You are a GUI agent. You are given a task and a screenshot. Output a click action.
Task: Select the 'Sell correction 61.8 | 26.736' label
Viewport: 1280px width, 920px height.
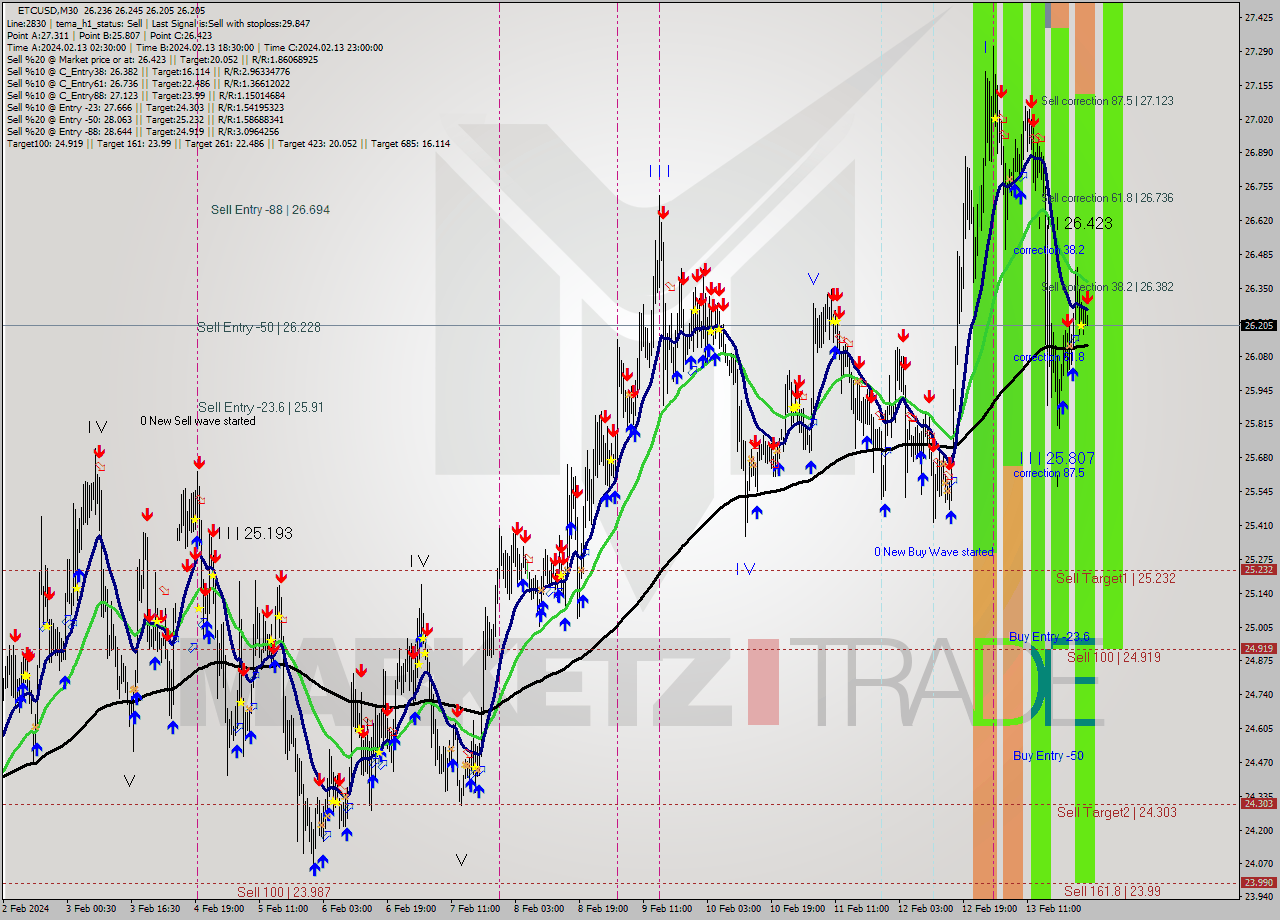tap(1107, 198)
